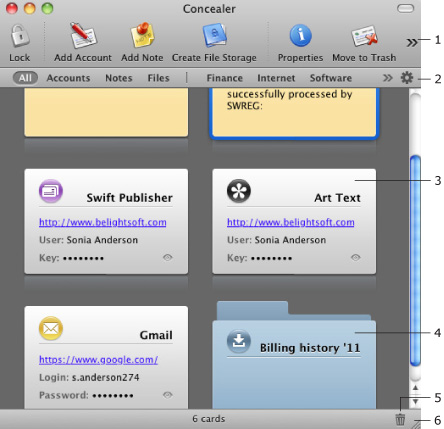Open the google.com link on Gmail card
The width and height of the screenshot is (444, 429).
point(98,360)
